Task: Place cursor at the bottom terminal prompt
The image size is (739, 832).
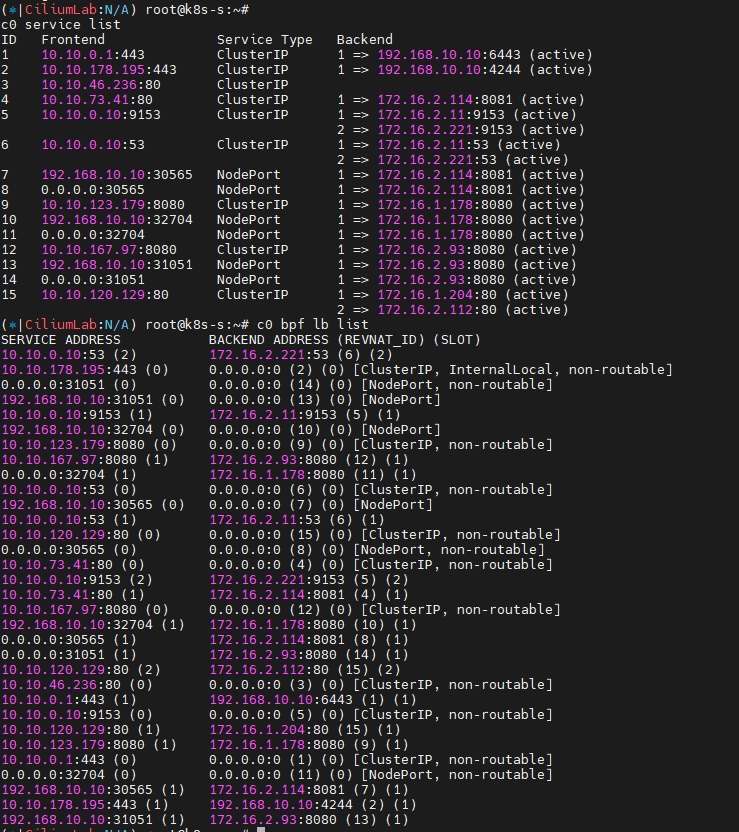Action: tap(260, 828)
